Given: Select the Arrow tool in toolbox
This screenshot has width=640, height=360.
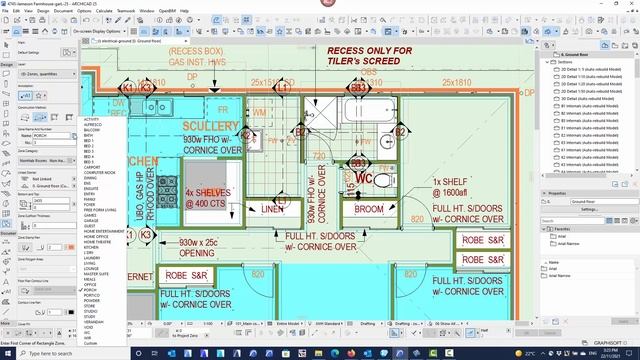Looking at the screenshot, I should [x=6, y=45].
